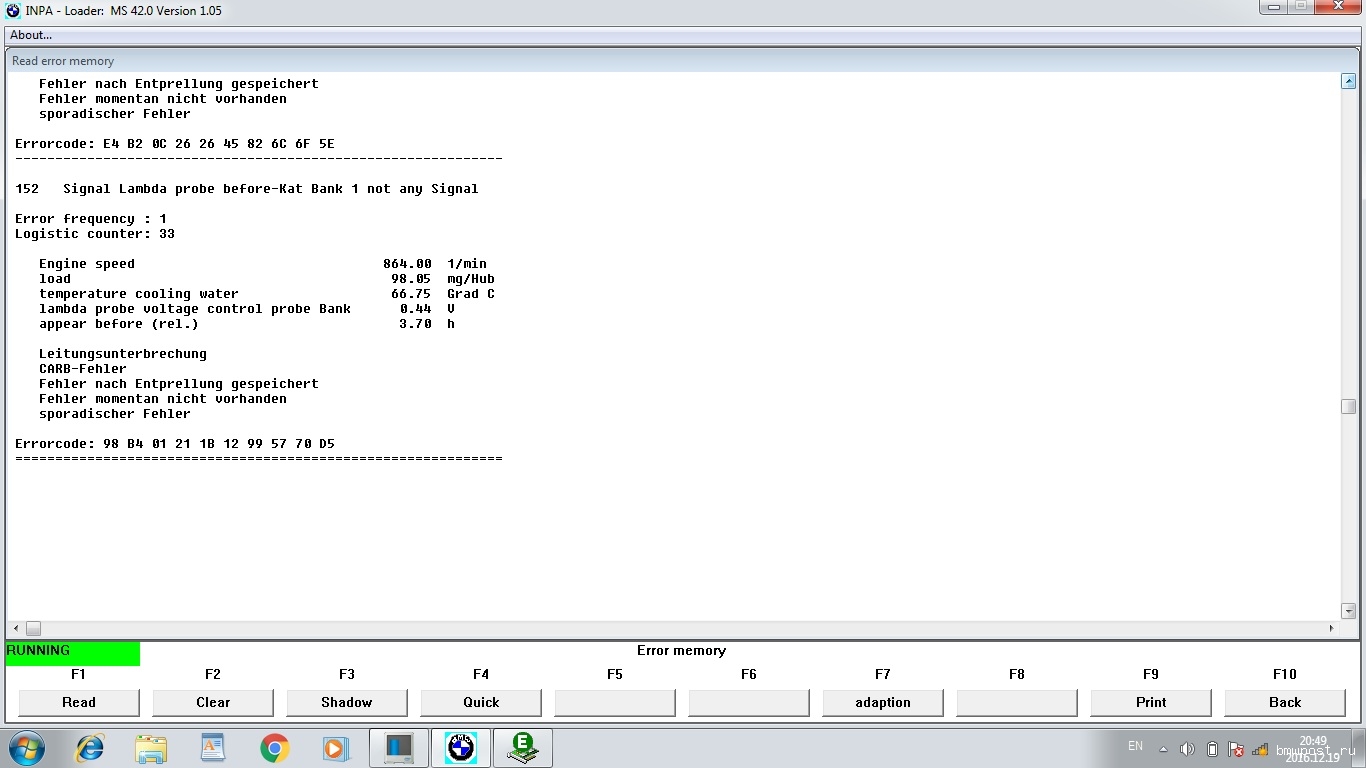Show hidden system tray icons

1163,749
